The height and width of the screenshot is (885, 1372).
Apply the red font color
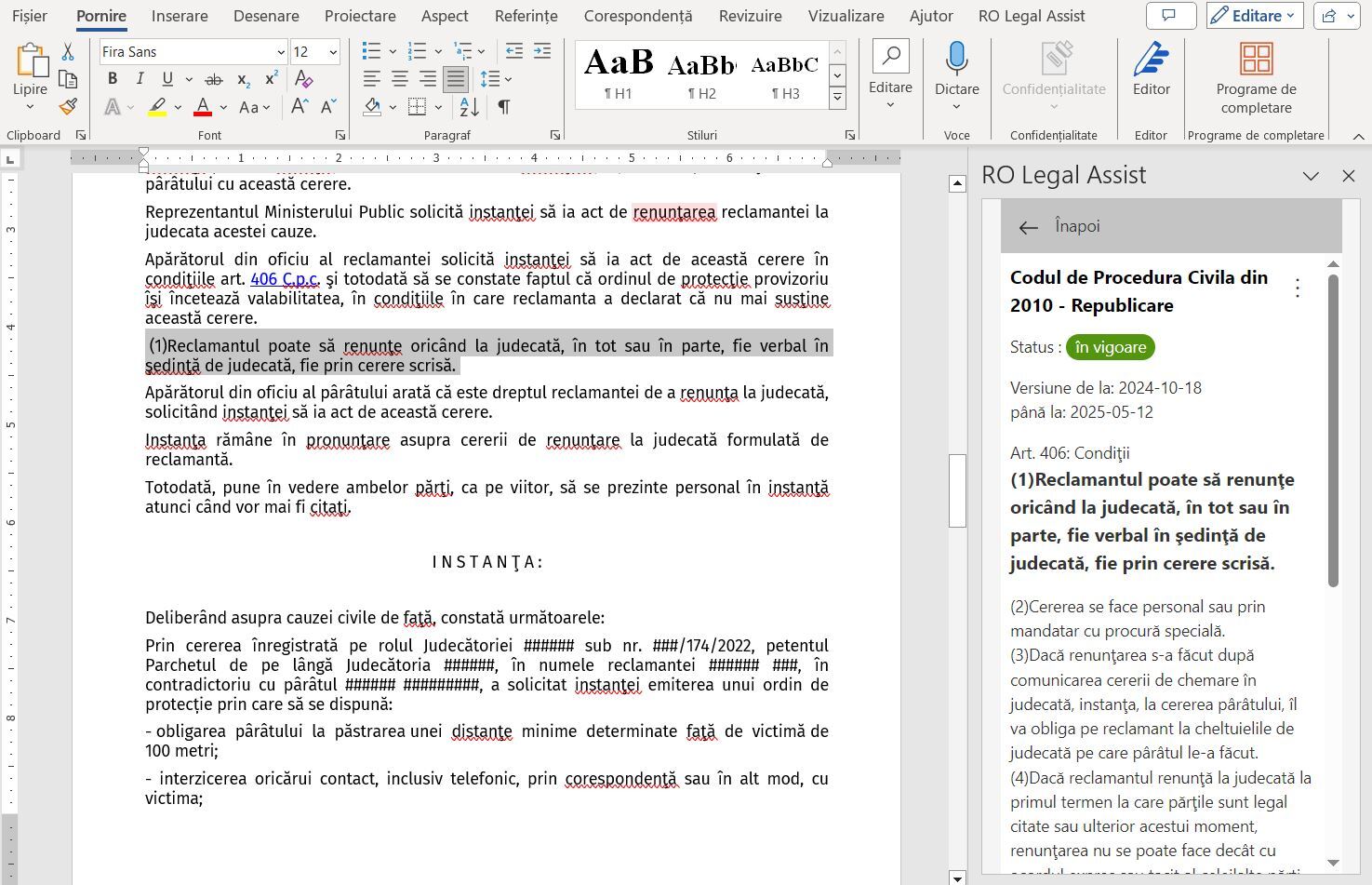click(203, 108)
